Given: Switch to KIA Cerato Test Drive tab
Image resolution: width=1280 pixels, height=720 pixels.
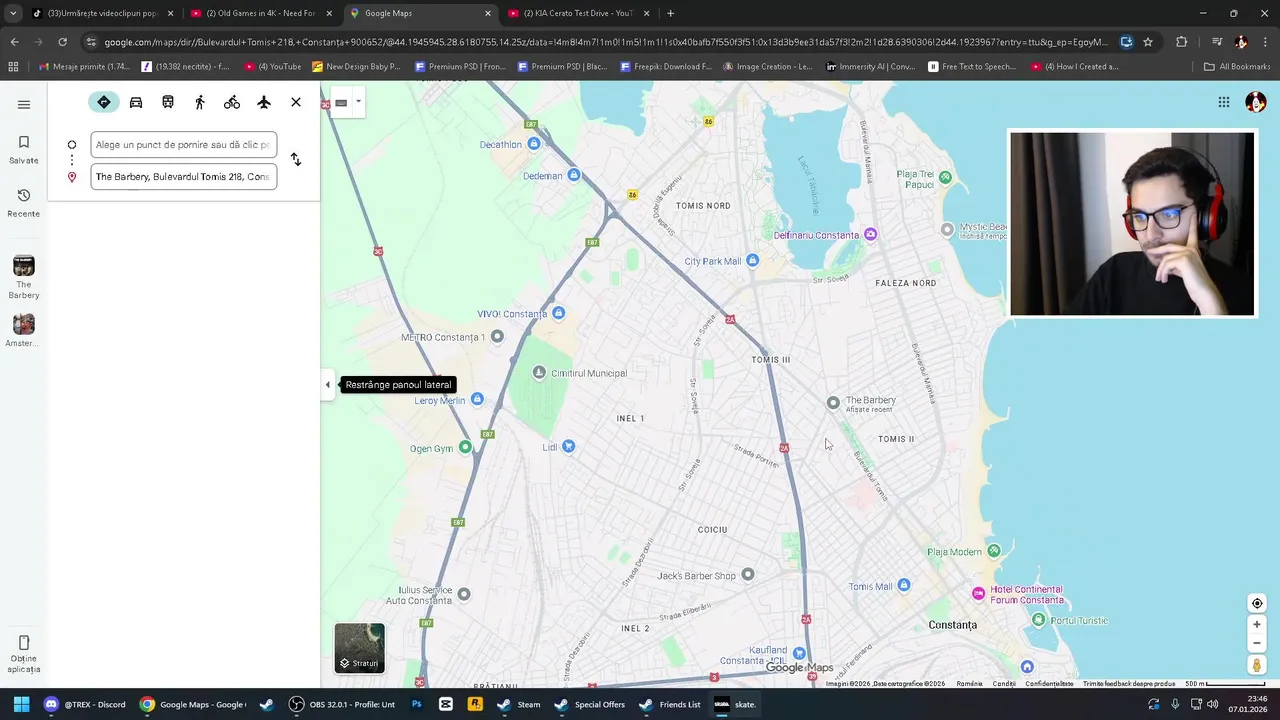Looking at the screenshot, I should tap(578, 13).
